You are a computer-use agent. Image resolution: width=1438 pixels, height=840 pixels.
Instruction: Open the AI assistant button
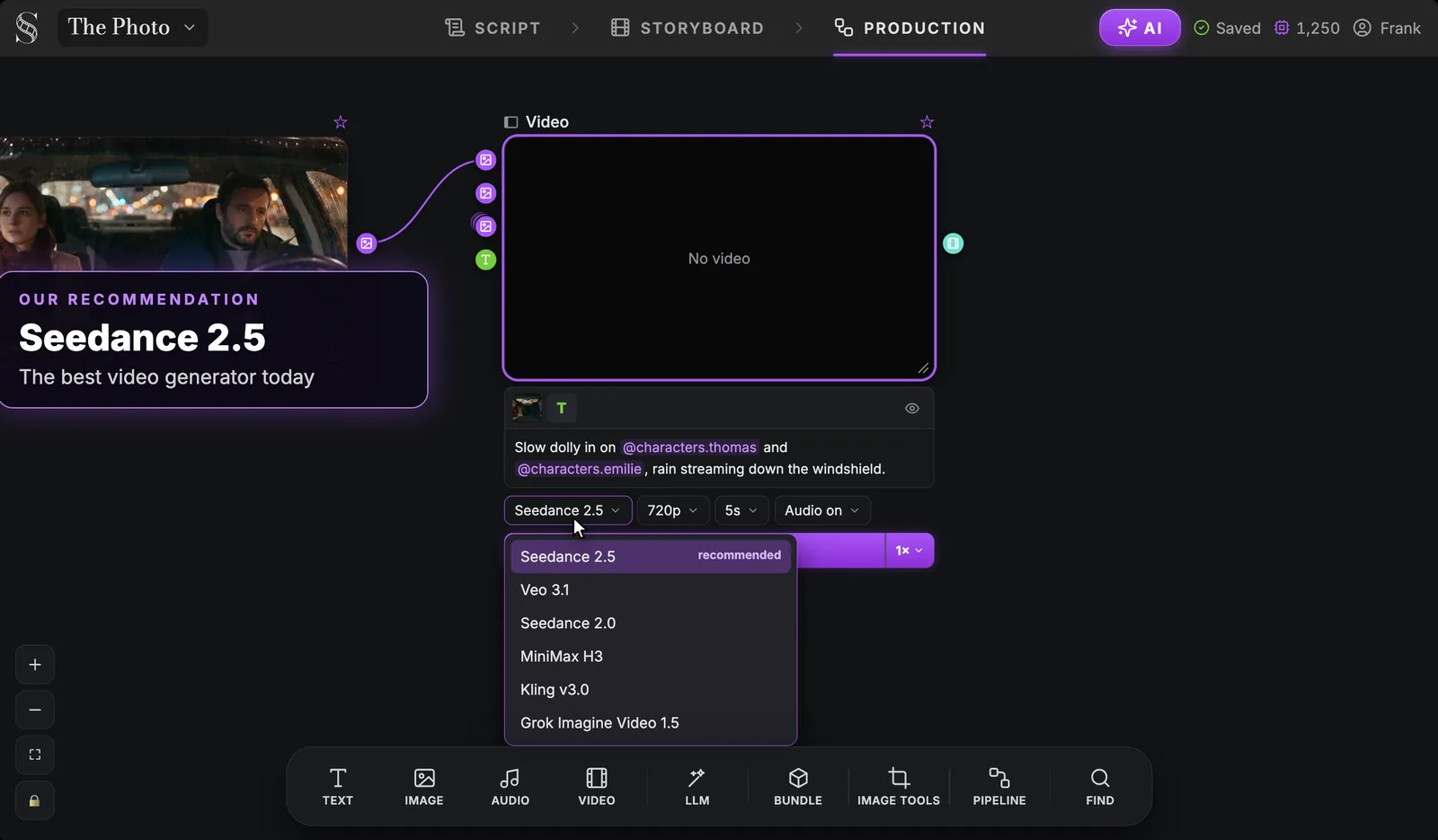pos(1140,28)
